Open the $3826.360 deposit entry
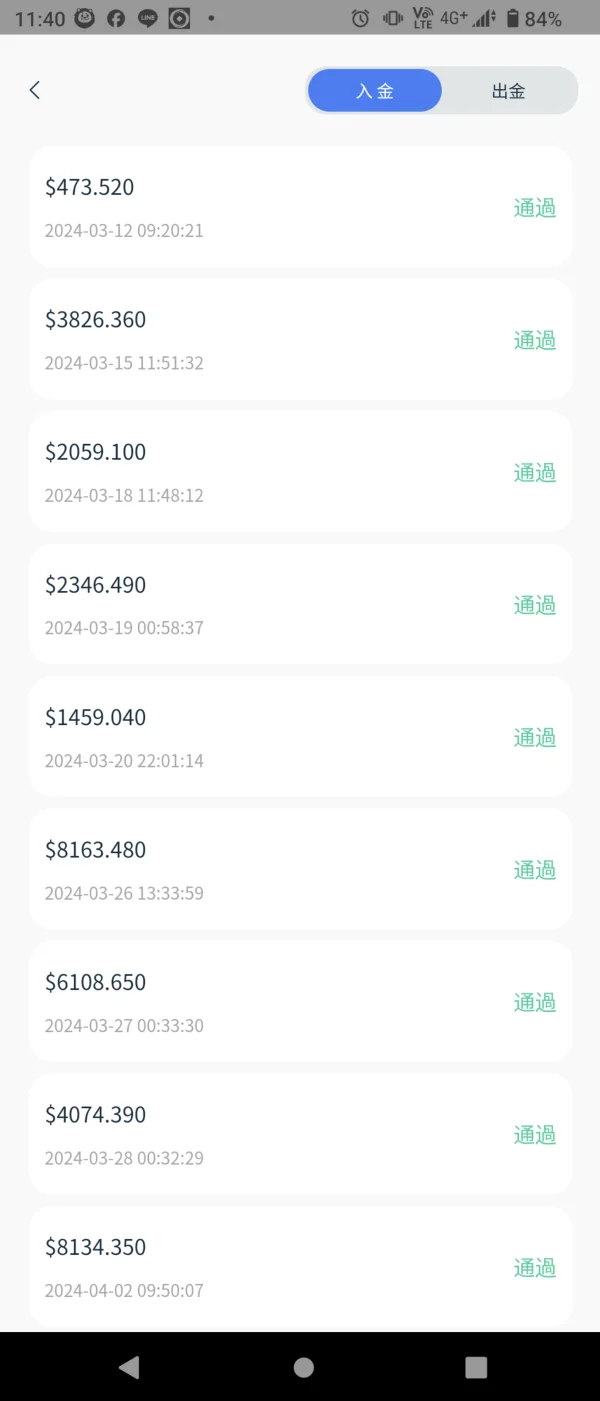 (300, 340)
